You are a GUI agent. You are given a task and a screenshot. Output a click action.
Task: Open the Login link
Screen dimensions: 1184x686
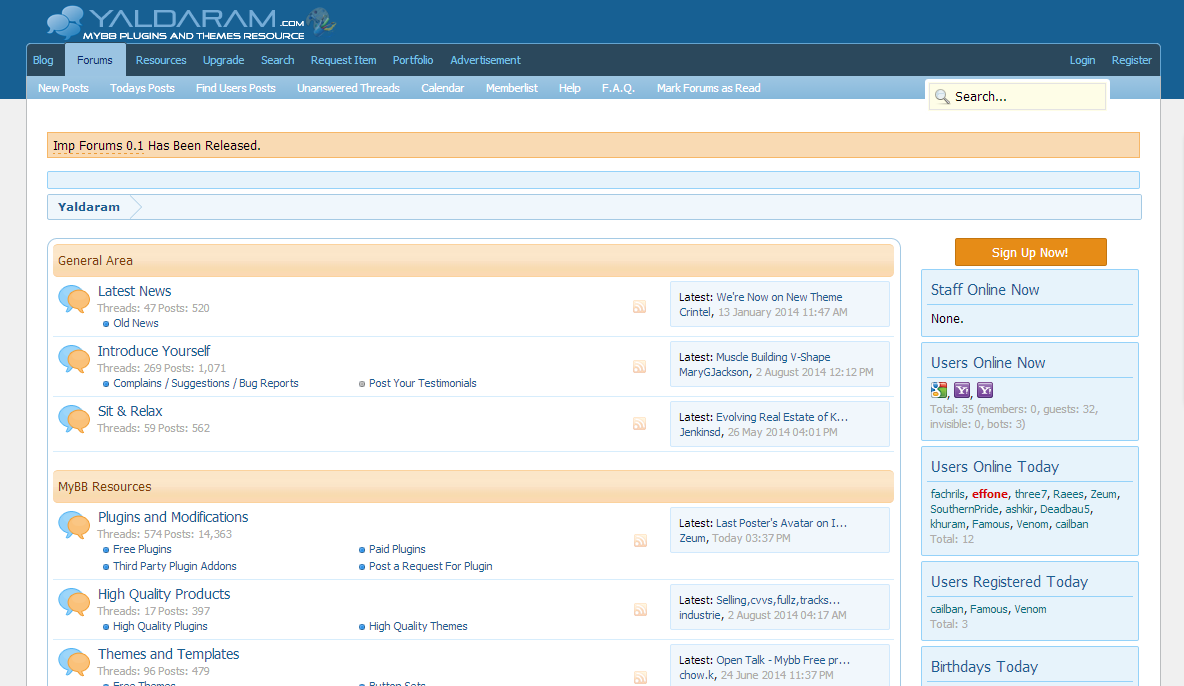[x=1082, y=60]
